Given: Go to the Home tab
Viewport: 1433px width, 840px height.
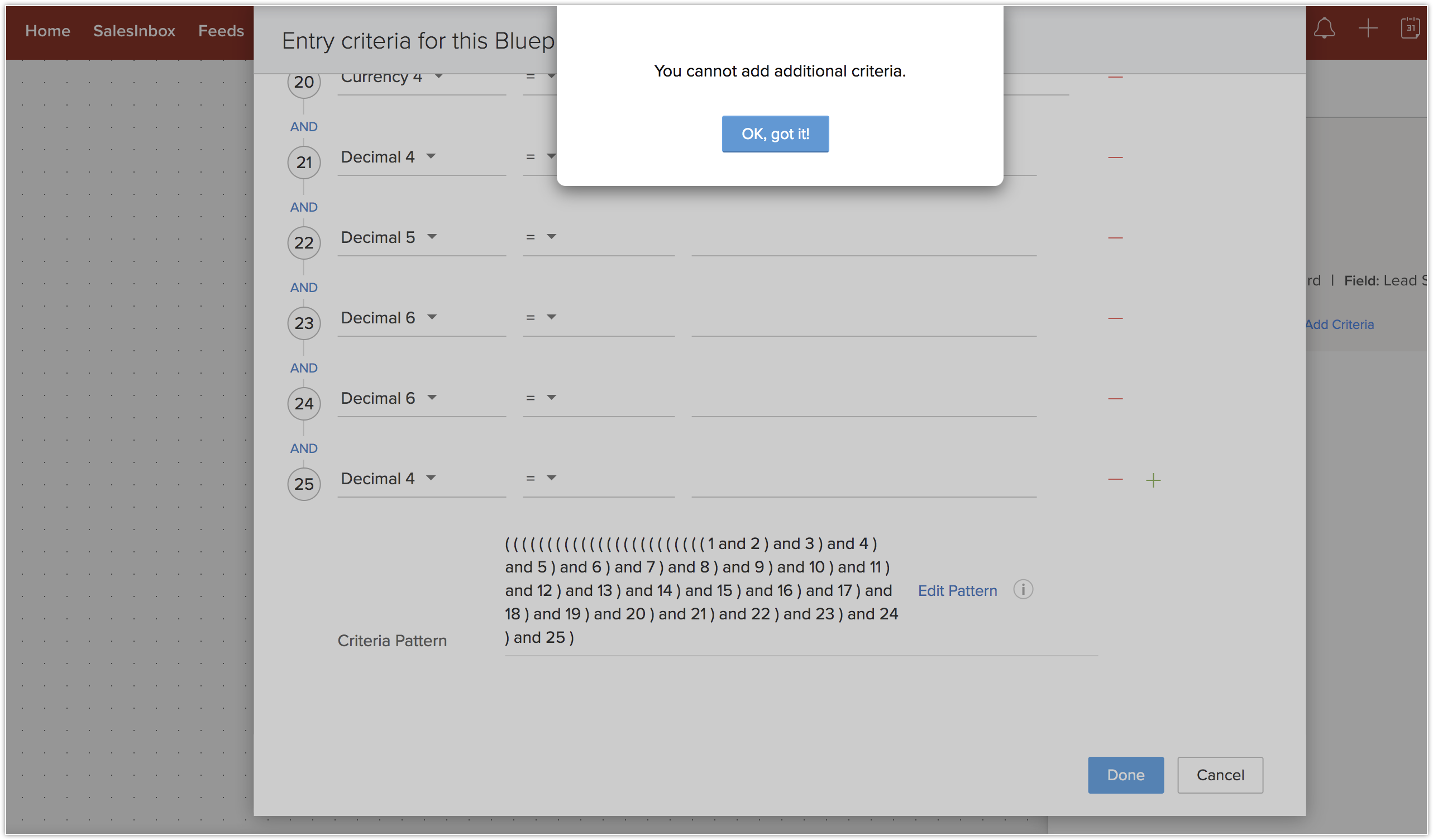Looking at the screenshot, I should coord(48,31).
